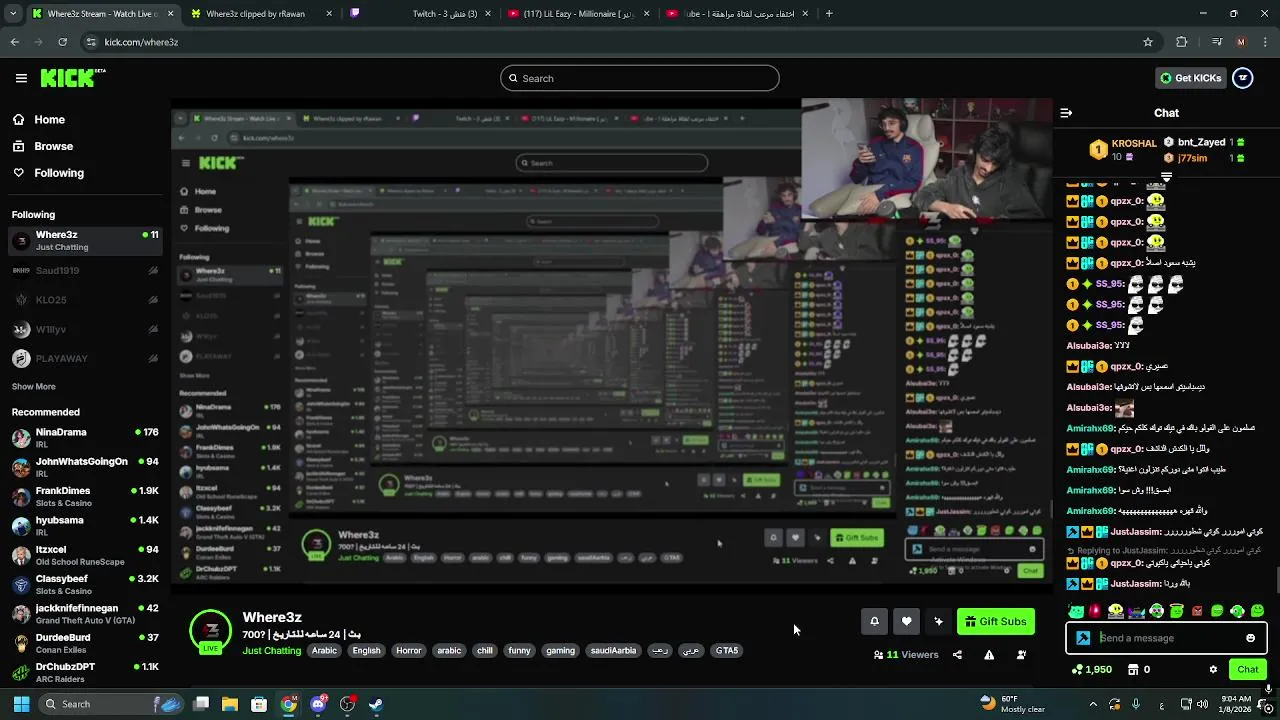The width and height of the screenshot is (1280, 720).
Task: Open the Just Chatting category link
Action: pos(271,651)
